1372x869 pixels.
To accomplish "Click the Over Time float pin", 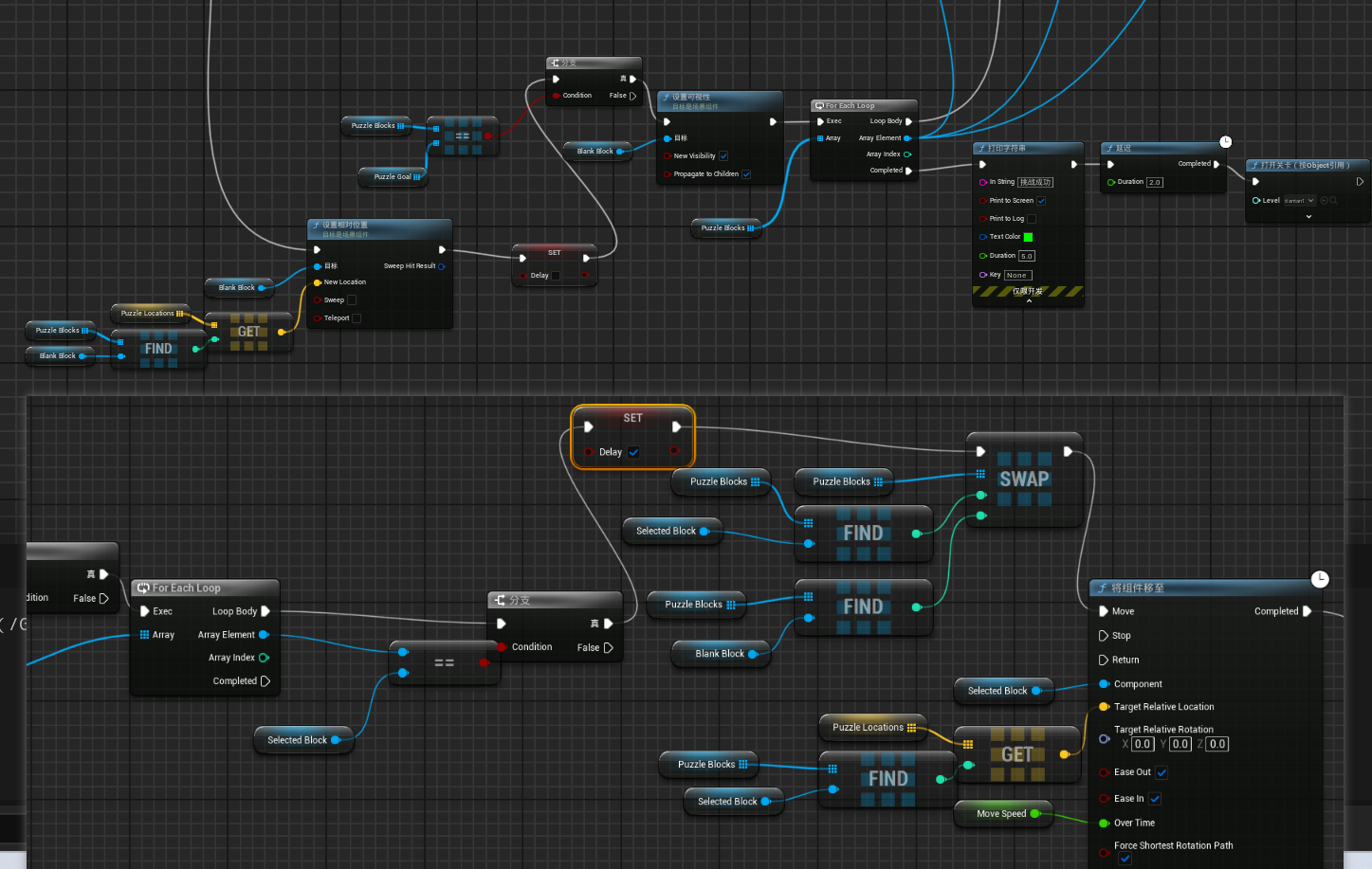I will point(1104,824).
